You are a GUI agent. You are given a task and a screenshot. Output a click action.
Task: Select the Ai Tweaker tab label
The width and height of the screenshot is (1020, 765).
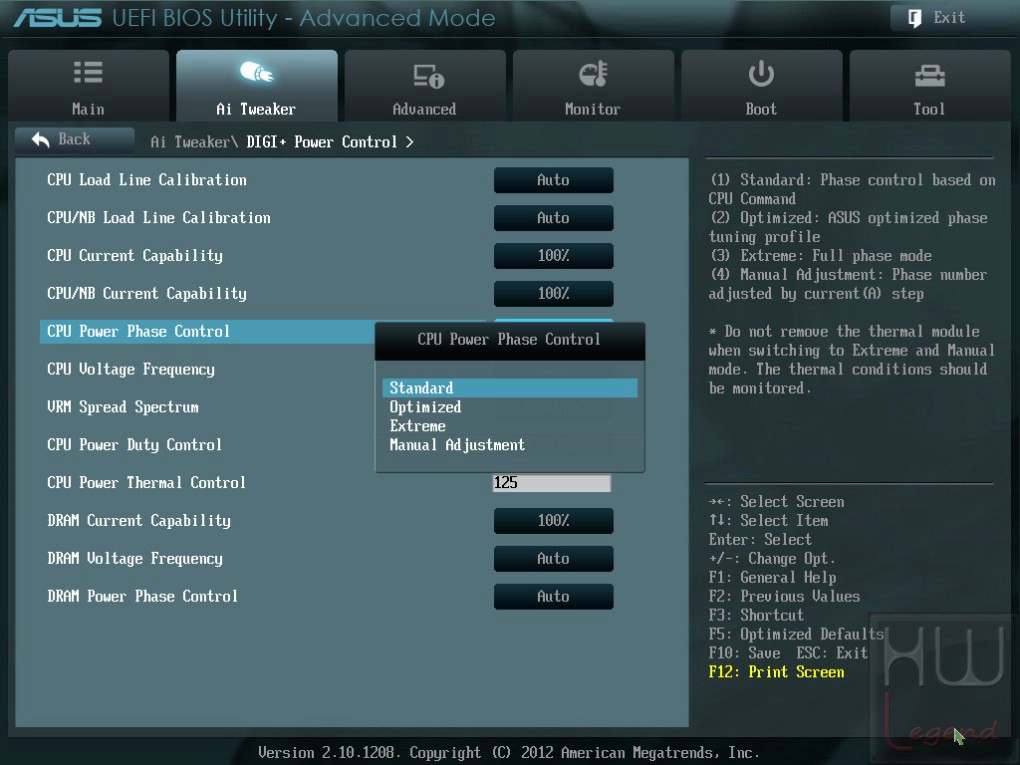pos(256,109)
